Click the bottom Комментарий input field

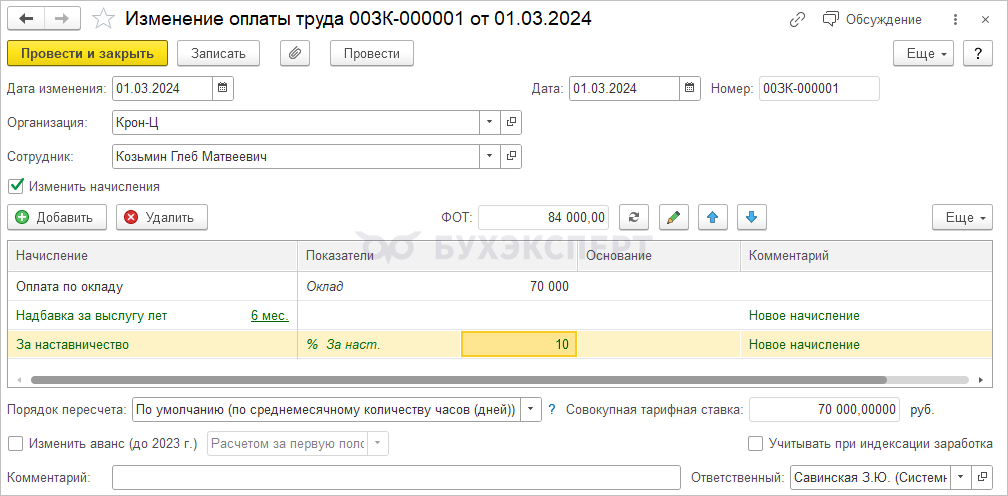tap(396, 477)
